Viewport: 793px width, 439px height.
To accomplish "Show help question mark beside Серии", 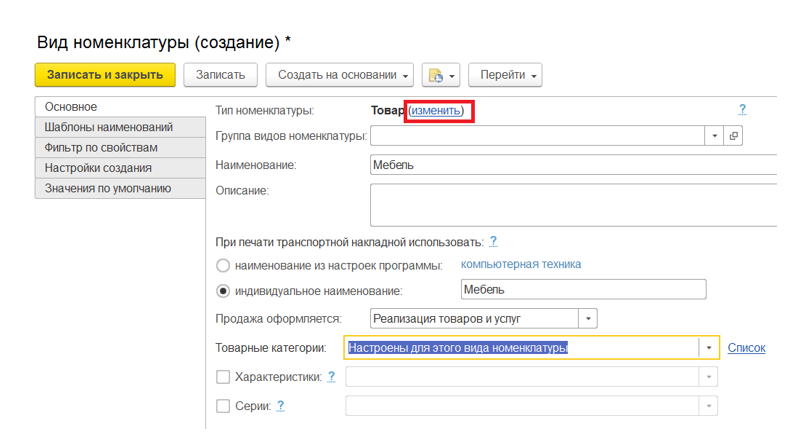I will 281,406.
